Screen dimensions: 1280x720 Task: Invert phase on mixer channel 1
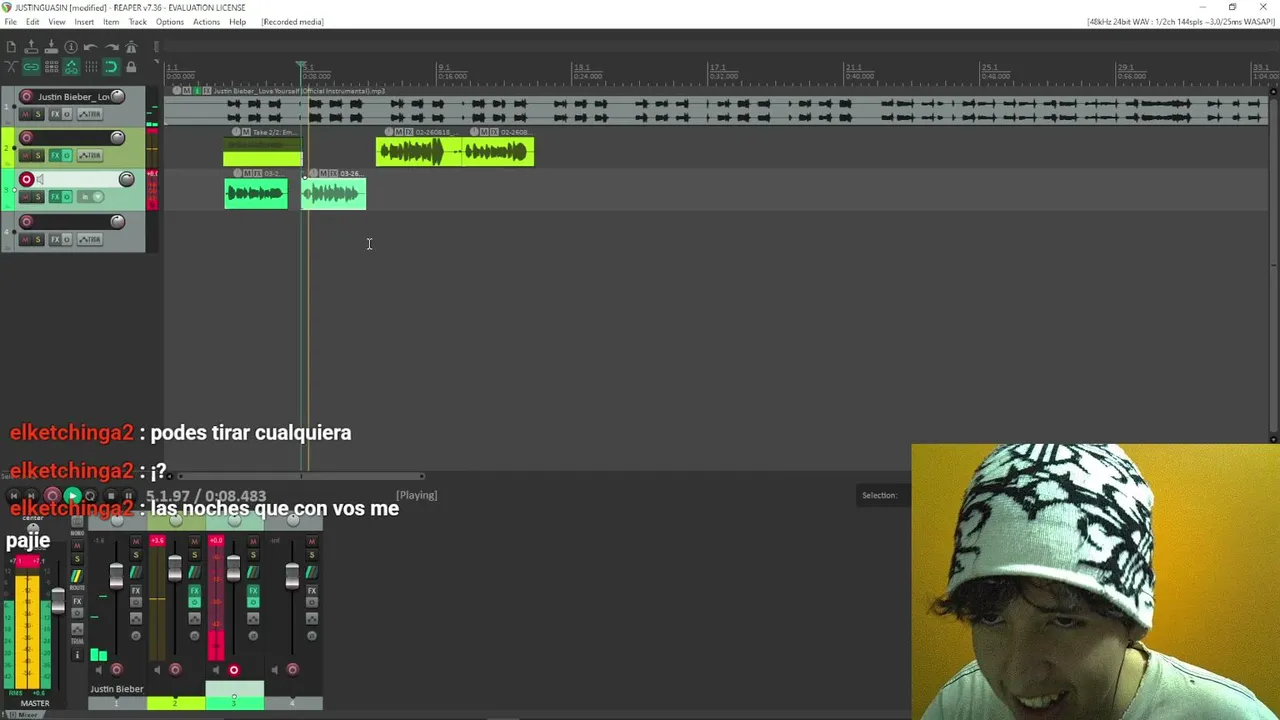pos(136,636)
